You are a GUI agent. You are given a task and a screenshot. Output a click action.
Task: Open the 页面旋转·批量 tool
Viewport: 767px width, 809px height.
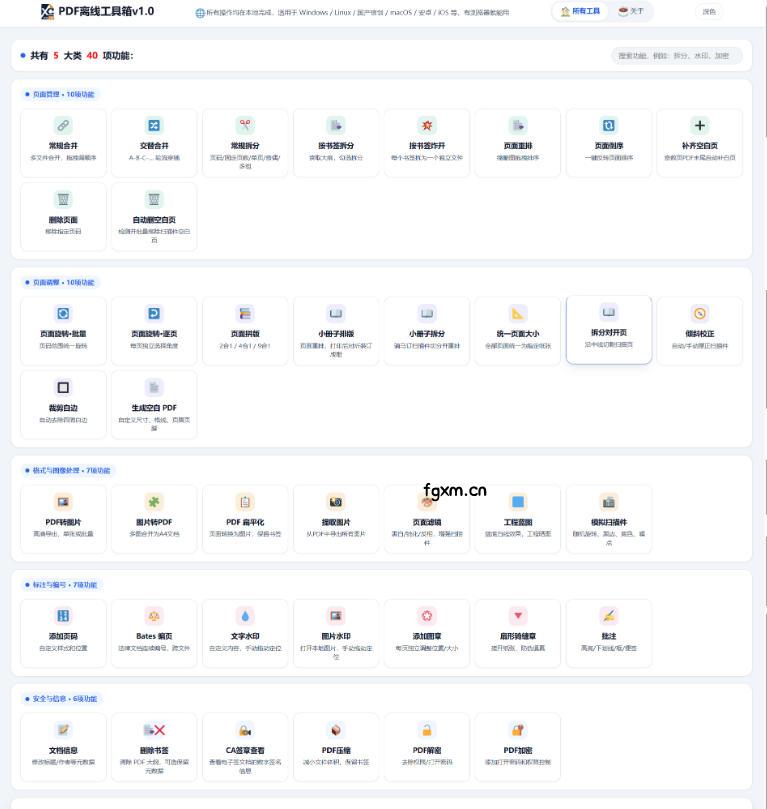[63, 331]
